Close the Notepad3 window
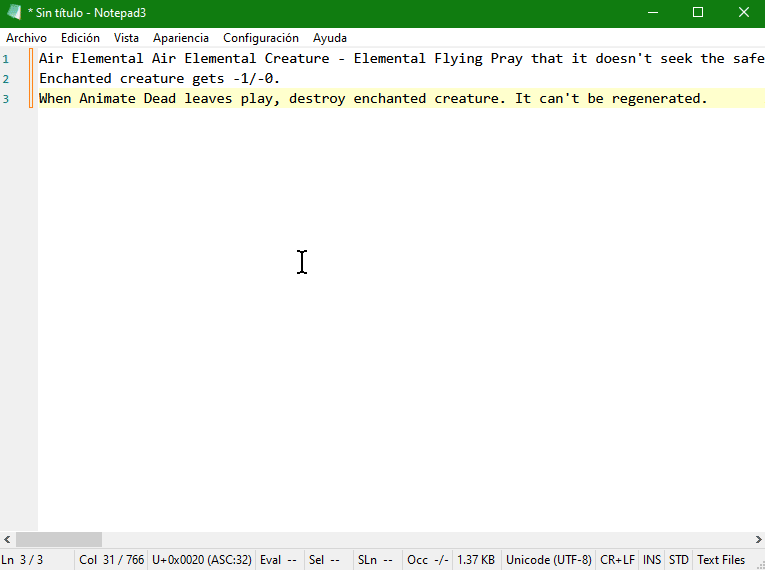This screenshot has height=570, width=765. [743, 13]
